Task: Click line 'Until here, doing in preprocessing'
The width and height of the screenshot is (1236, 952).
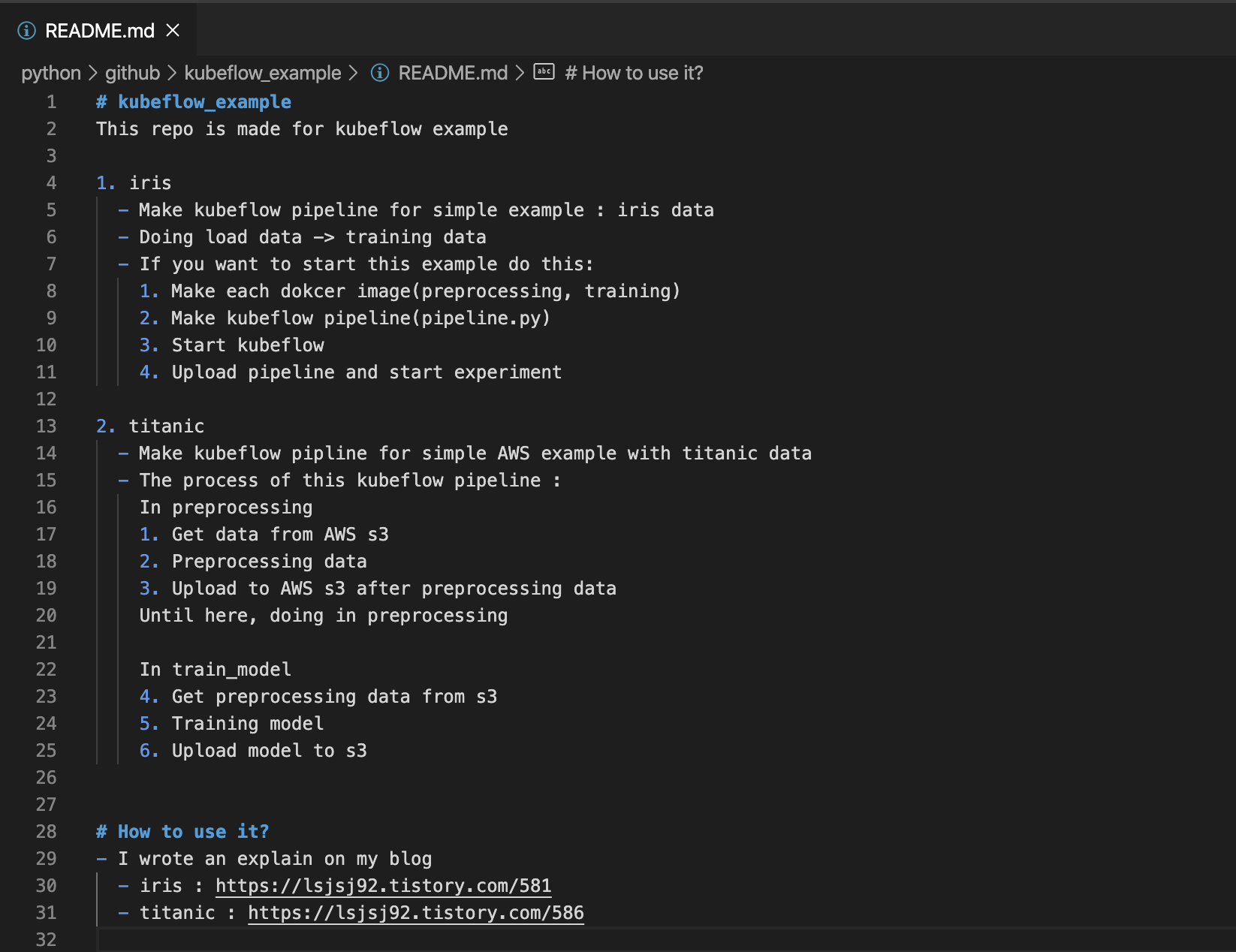Action: click(324, 616)
